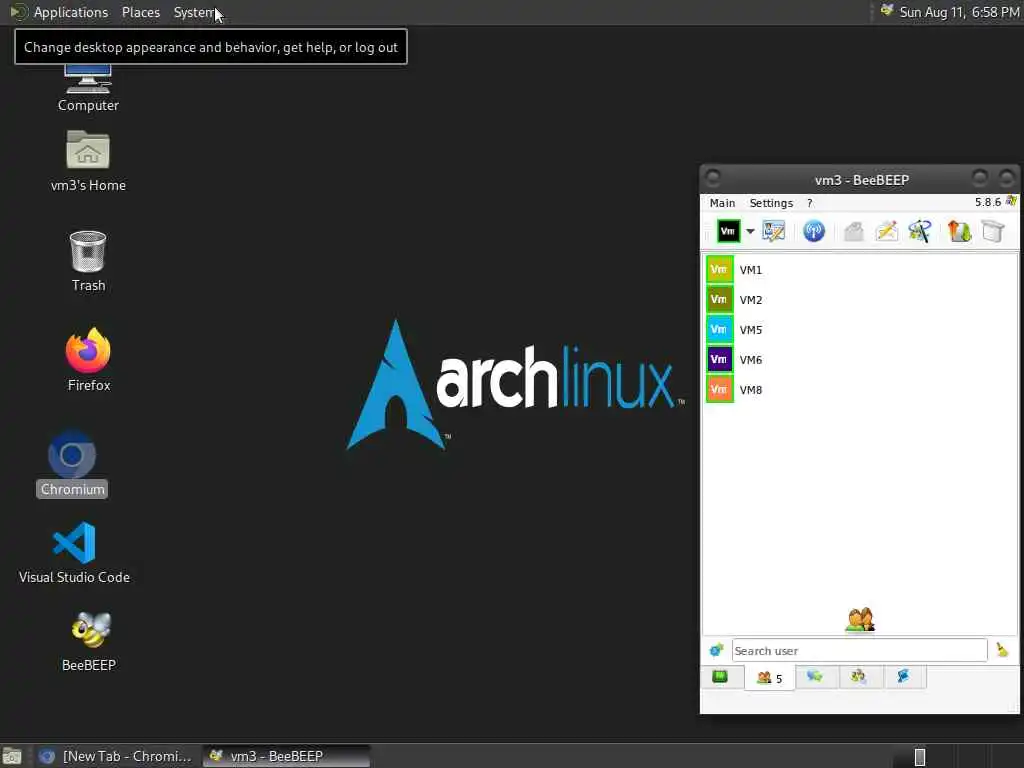Click the two-people icon below user list
The height and width of the screenshot is (768, 1024).
(860, 620)
